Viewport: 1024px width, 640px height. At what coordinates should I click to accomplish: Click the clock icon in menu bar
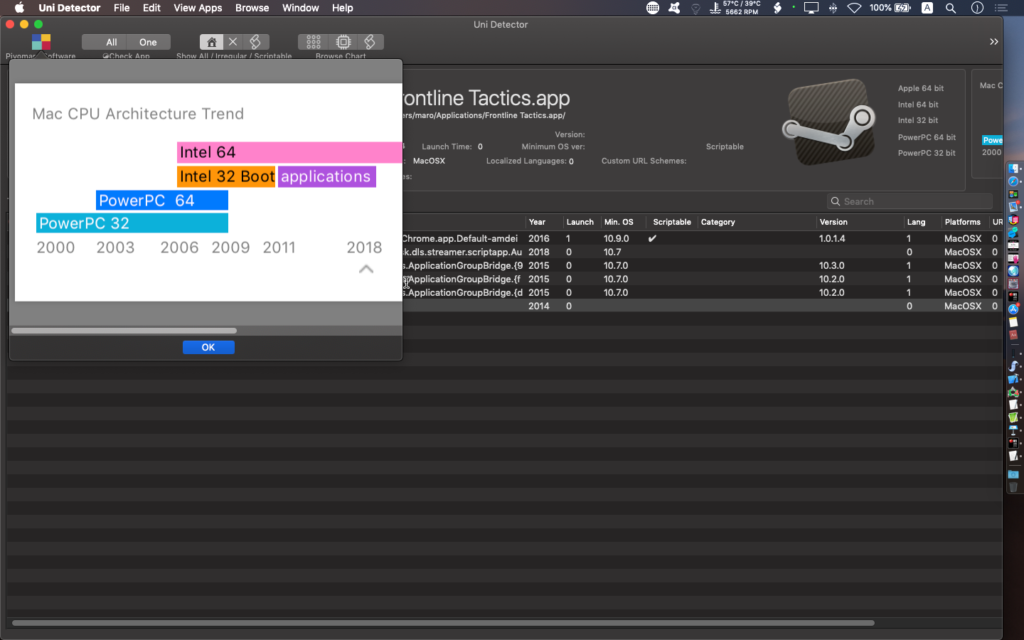977,8
